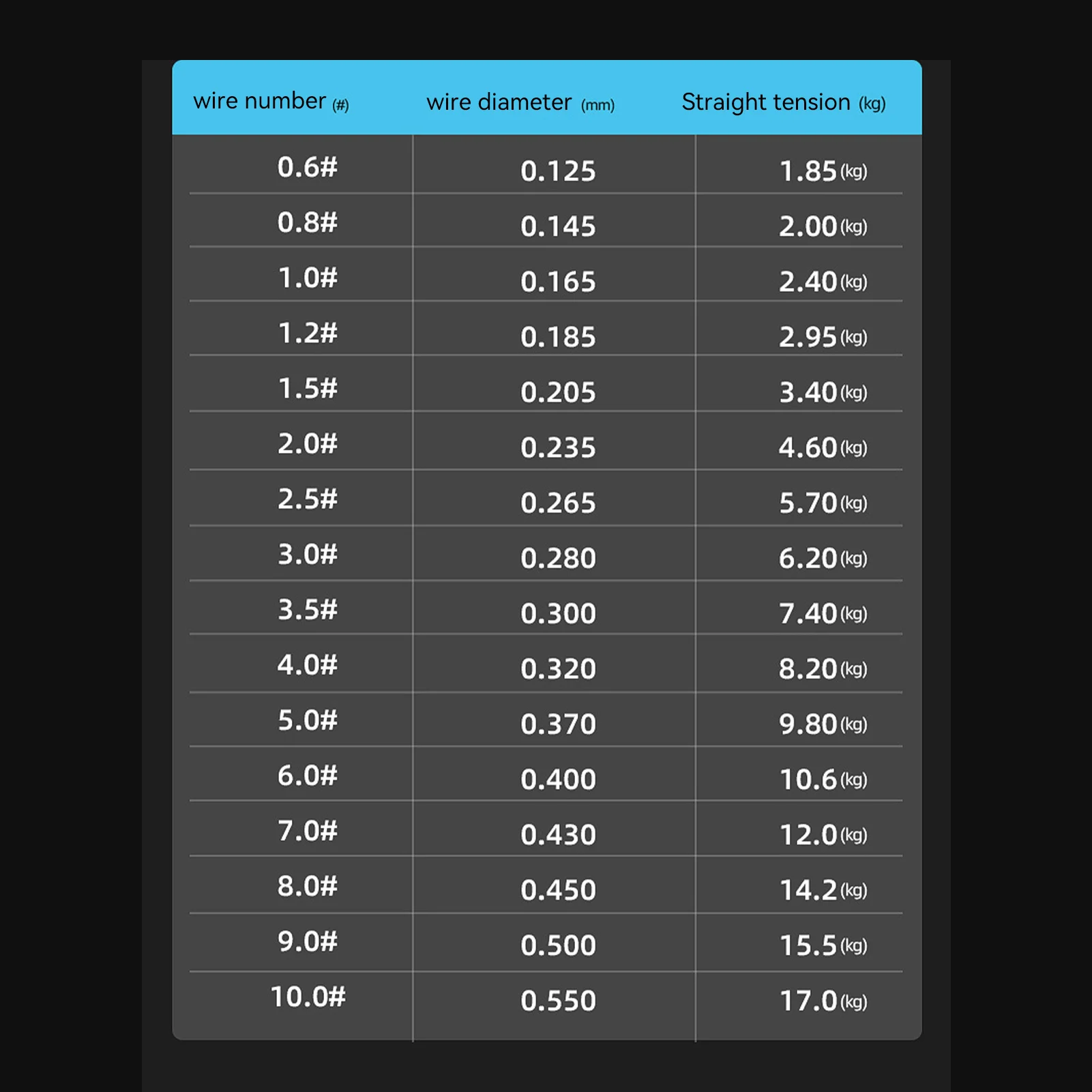The width and height of the screenshot is (1092, 1092).
Task: Click the 10.0# wire number cell
Action: click(308, 997)
